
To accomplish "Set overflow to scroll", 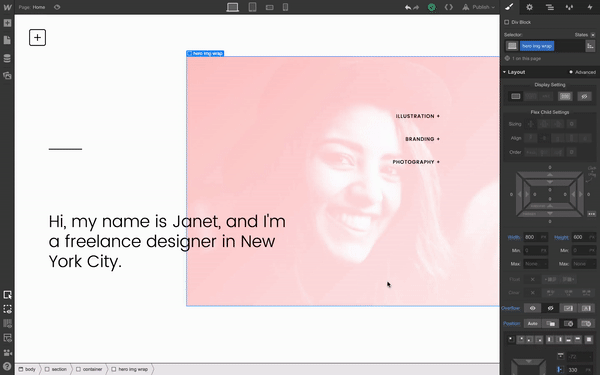I will click(x=568, y=308).
